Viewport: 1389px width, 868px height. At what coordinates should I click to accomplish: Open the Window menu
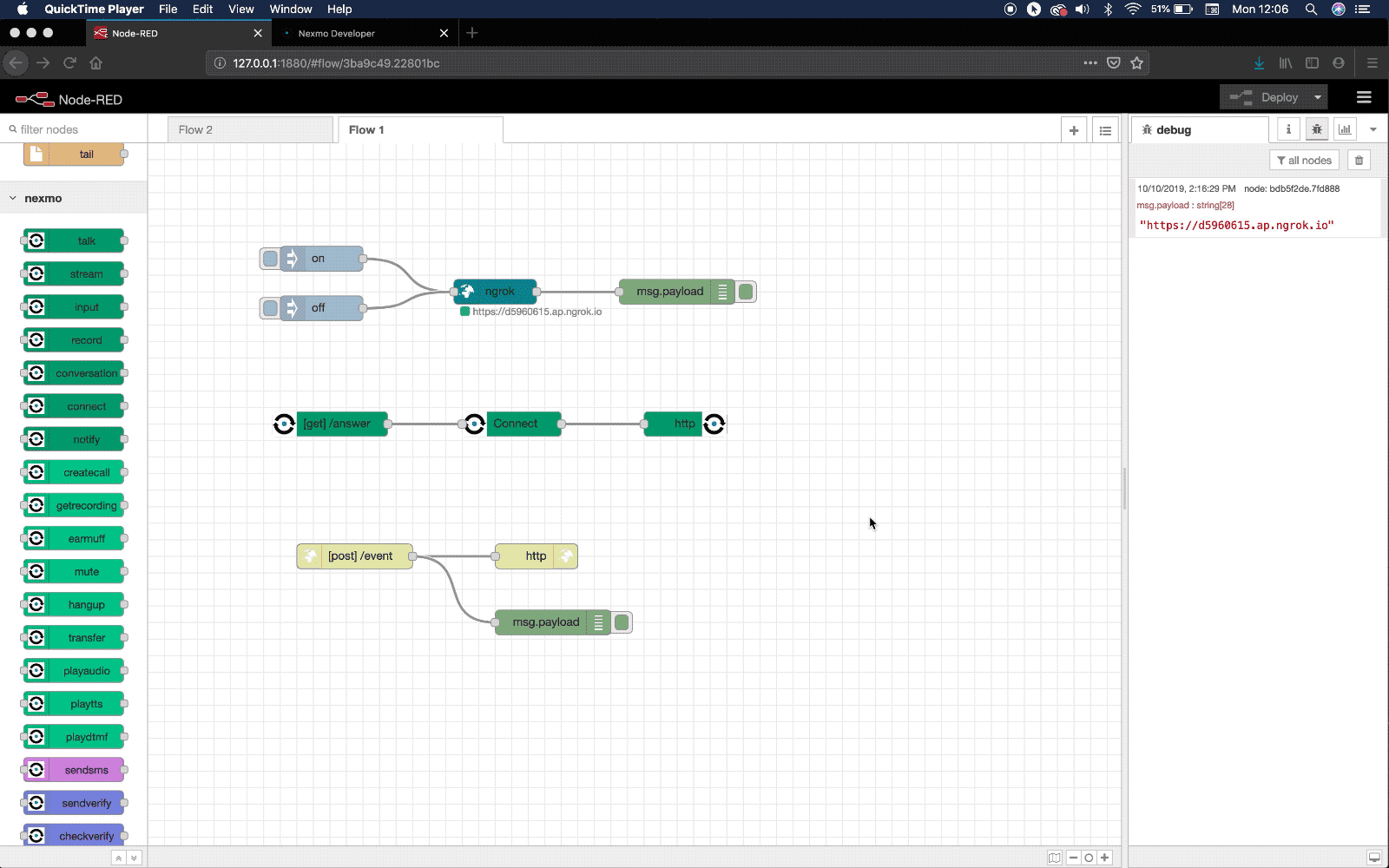(291, 9)
